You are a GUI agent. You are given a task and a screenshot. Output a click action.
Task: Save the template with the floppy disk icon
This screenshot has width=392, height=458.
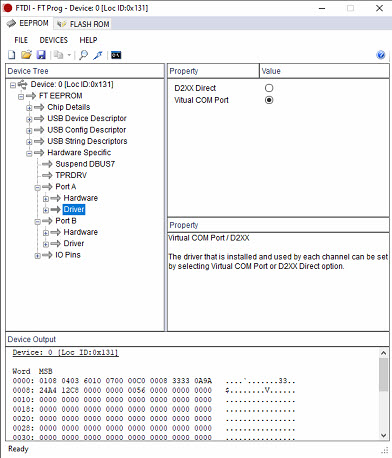(x=41, y=55)
